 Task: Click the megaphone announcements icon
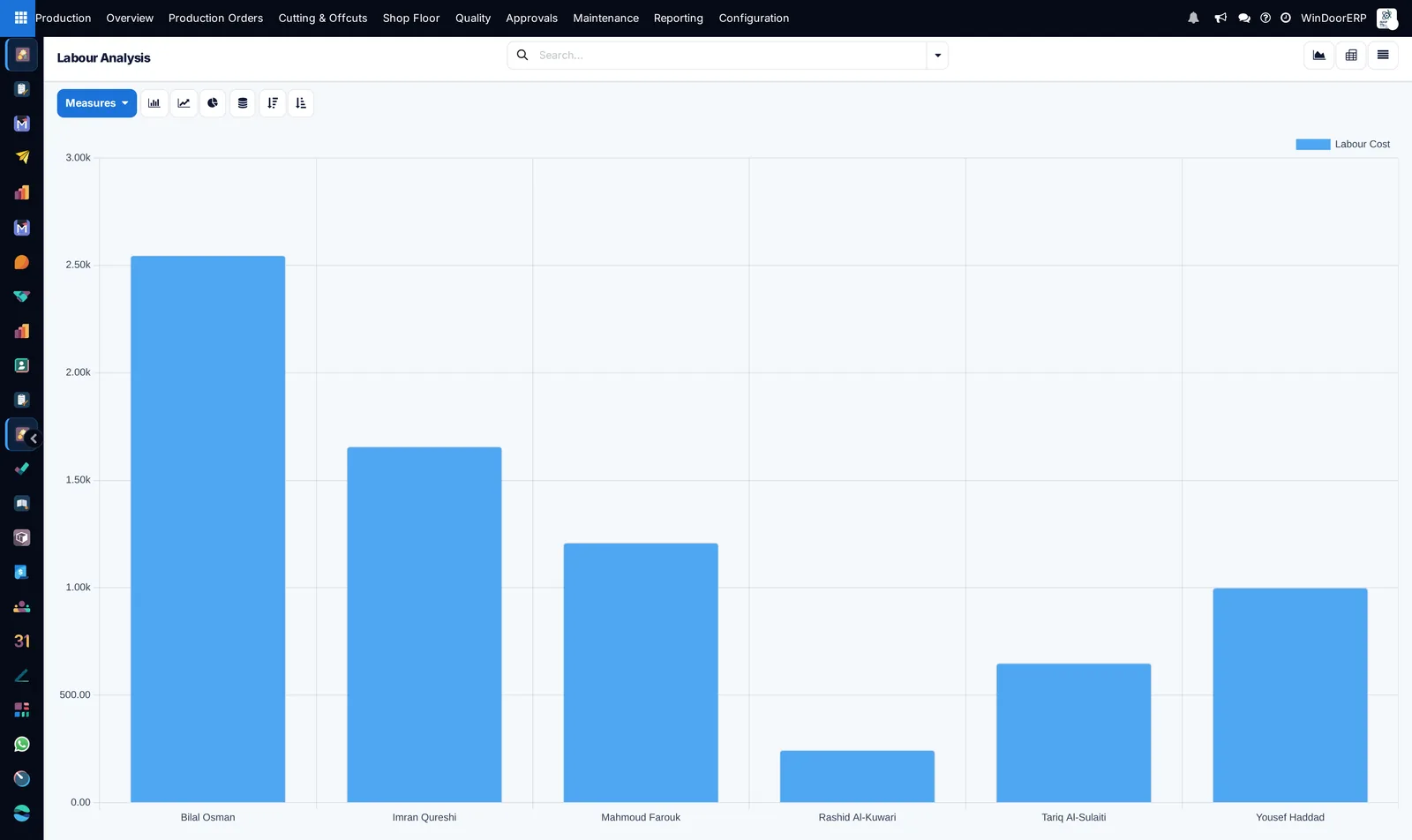coord(1220,18)
